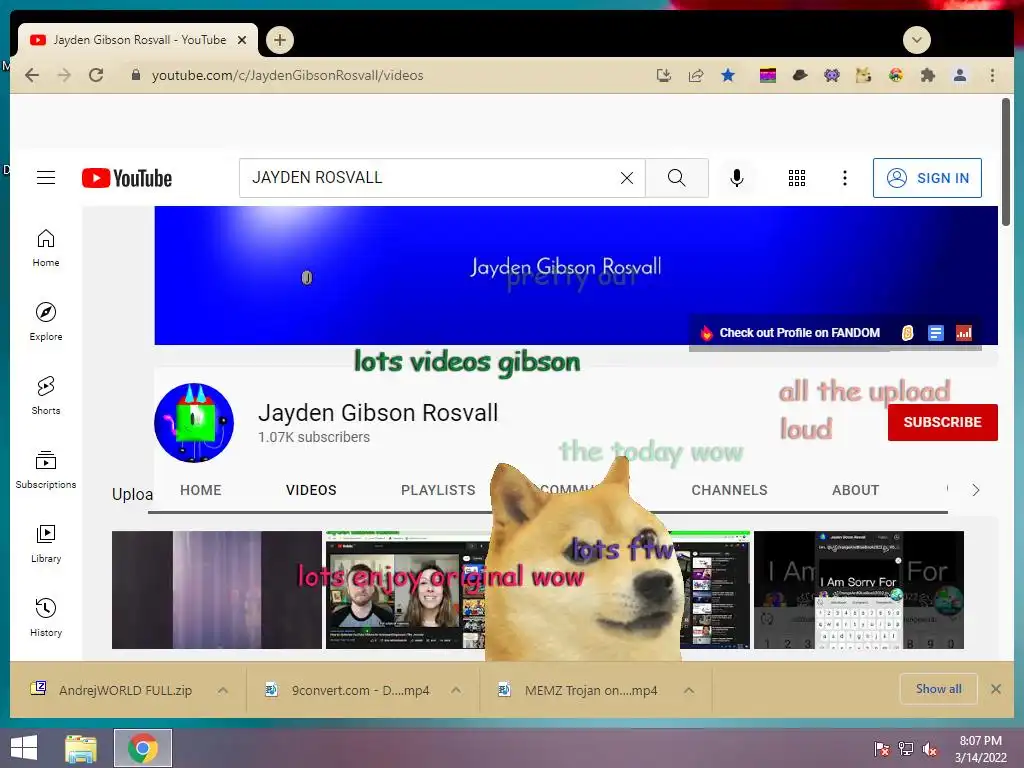Open the Chrome three-dot menu

coord(992,75)
